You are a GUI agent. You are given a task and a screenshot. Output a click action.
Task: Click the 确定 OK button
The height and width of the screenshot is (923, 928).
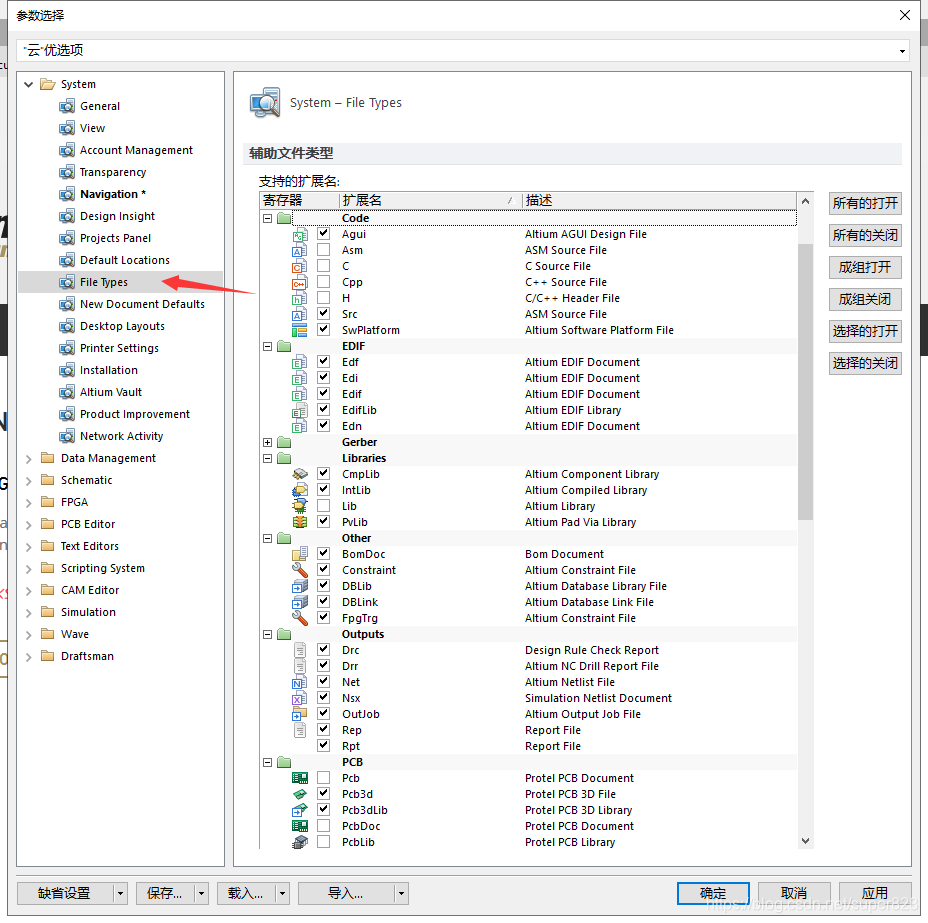[713, 893]
